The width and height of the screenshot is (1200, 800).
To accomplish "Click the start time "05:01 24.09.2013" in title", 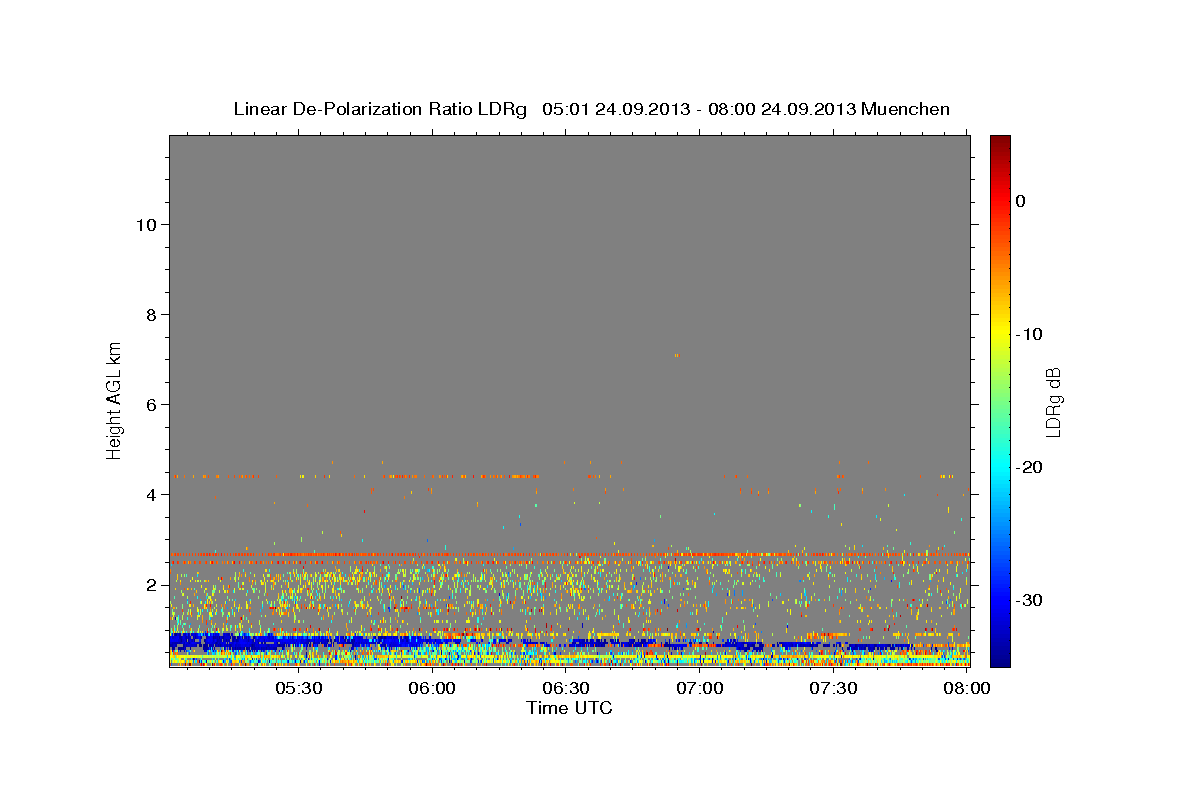I will coord(615,109).
